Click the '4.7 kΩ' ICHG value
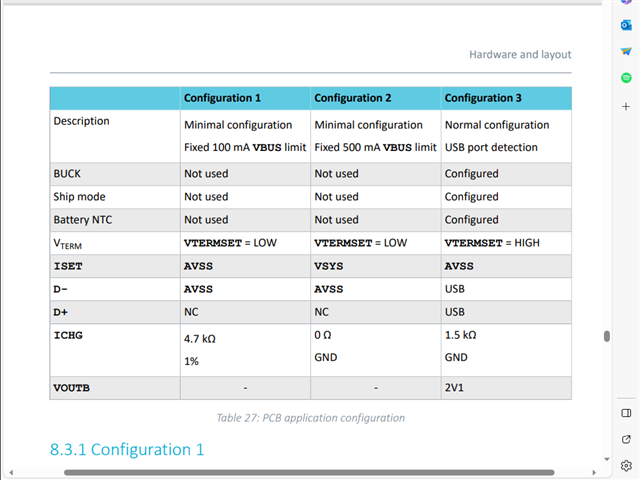Image resolution: width=640 pixels, height=480 pixels. pos(200,339)
